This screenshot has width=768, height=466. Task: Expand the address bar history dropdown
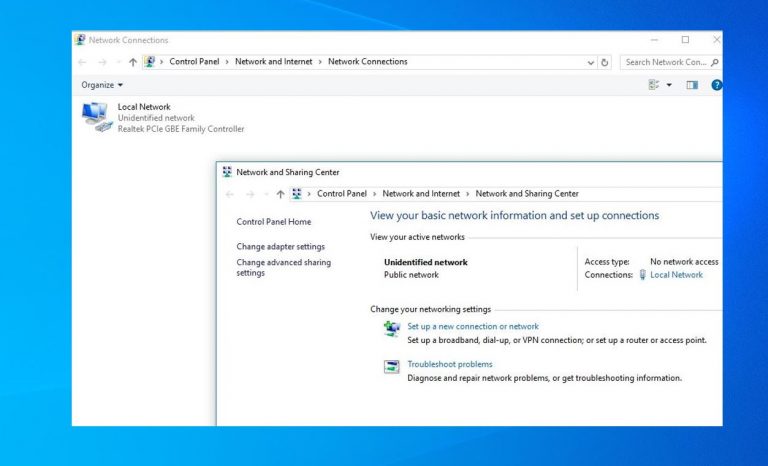pos(590,62)
